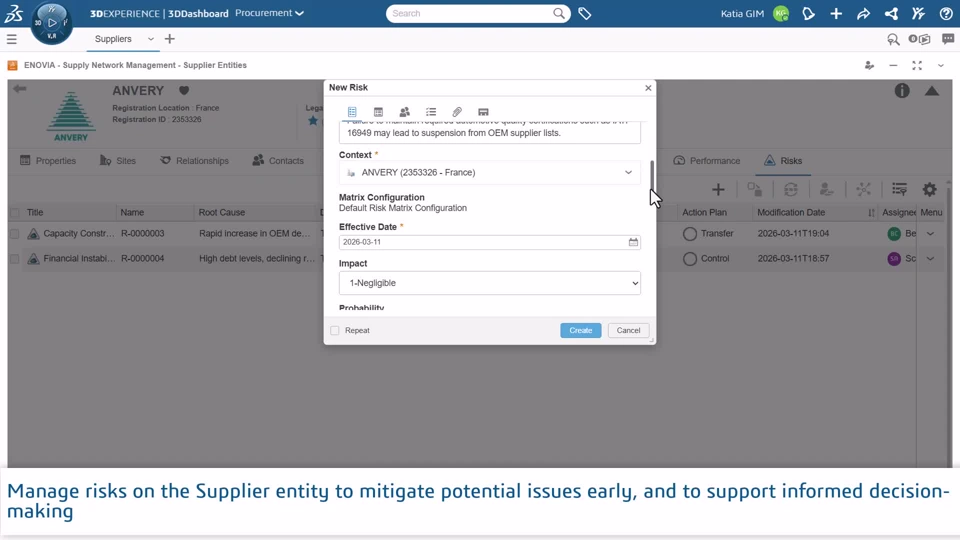Enable the Repeat checkbox

[335, 331]
